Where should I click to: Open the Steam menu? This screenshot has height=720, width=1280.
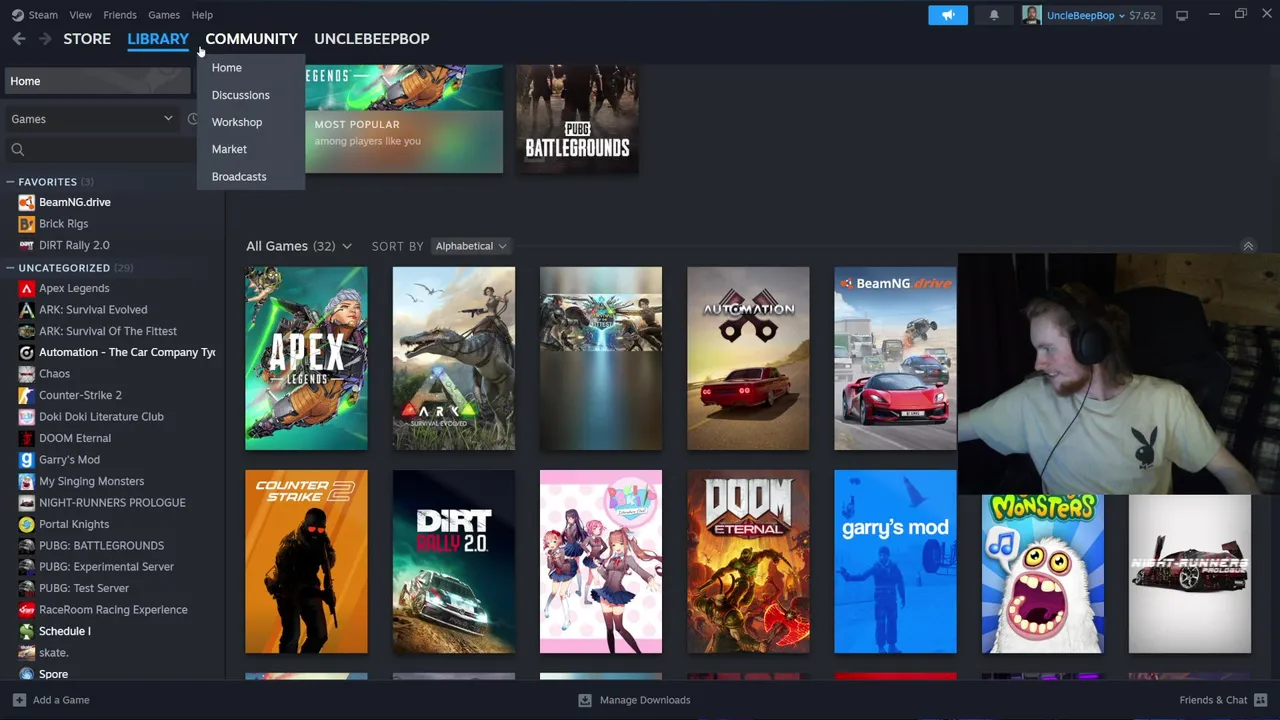coord(42,15)
